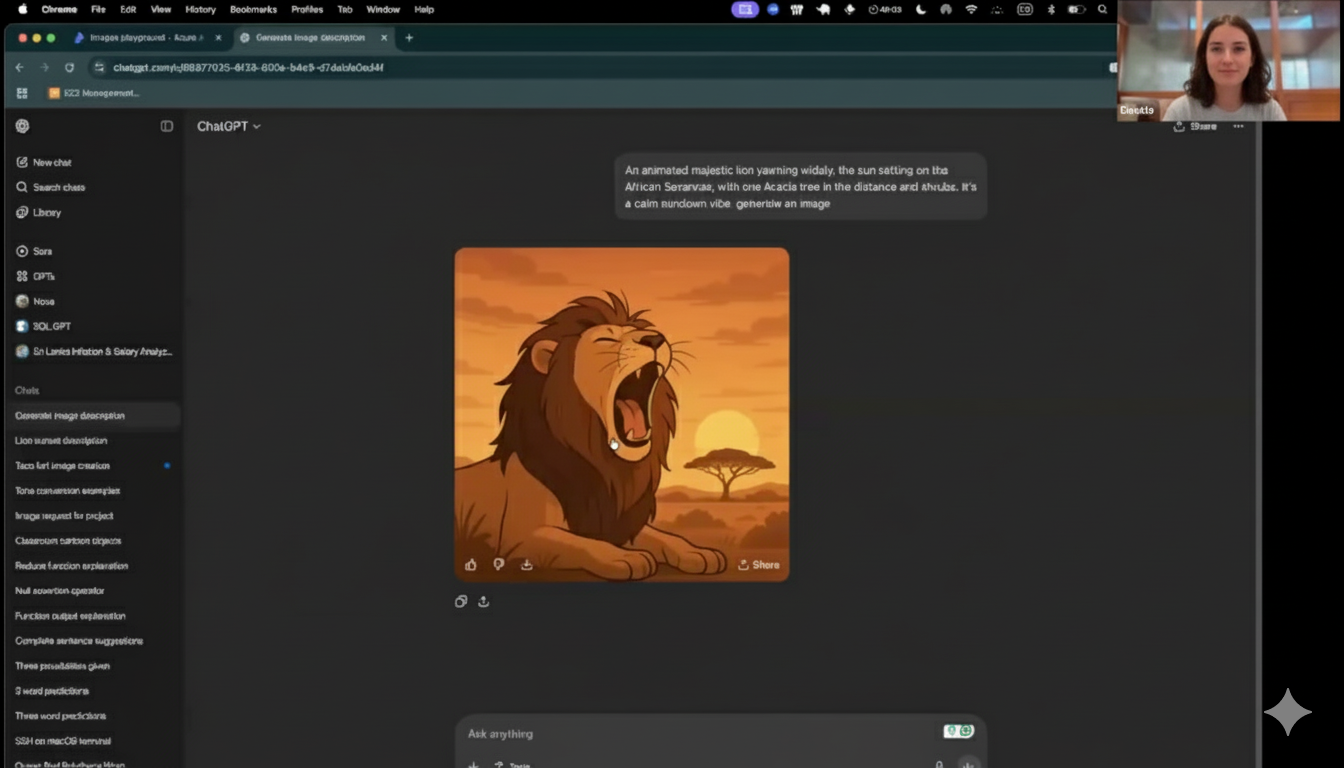1344x768 pixels.
Task: Click the user message prompt bubble about the lion
Action: [800, 186]
